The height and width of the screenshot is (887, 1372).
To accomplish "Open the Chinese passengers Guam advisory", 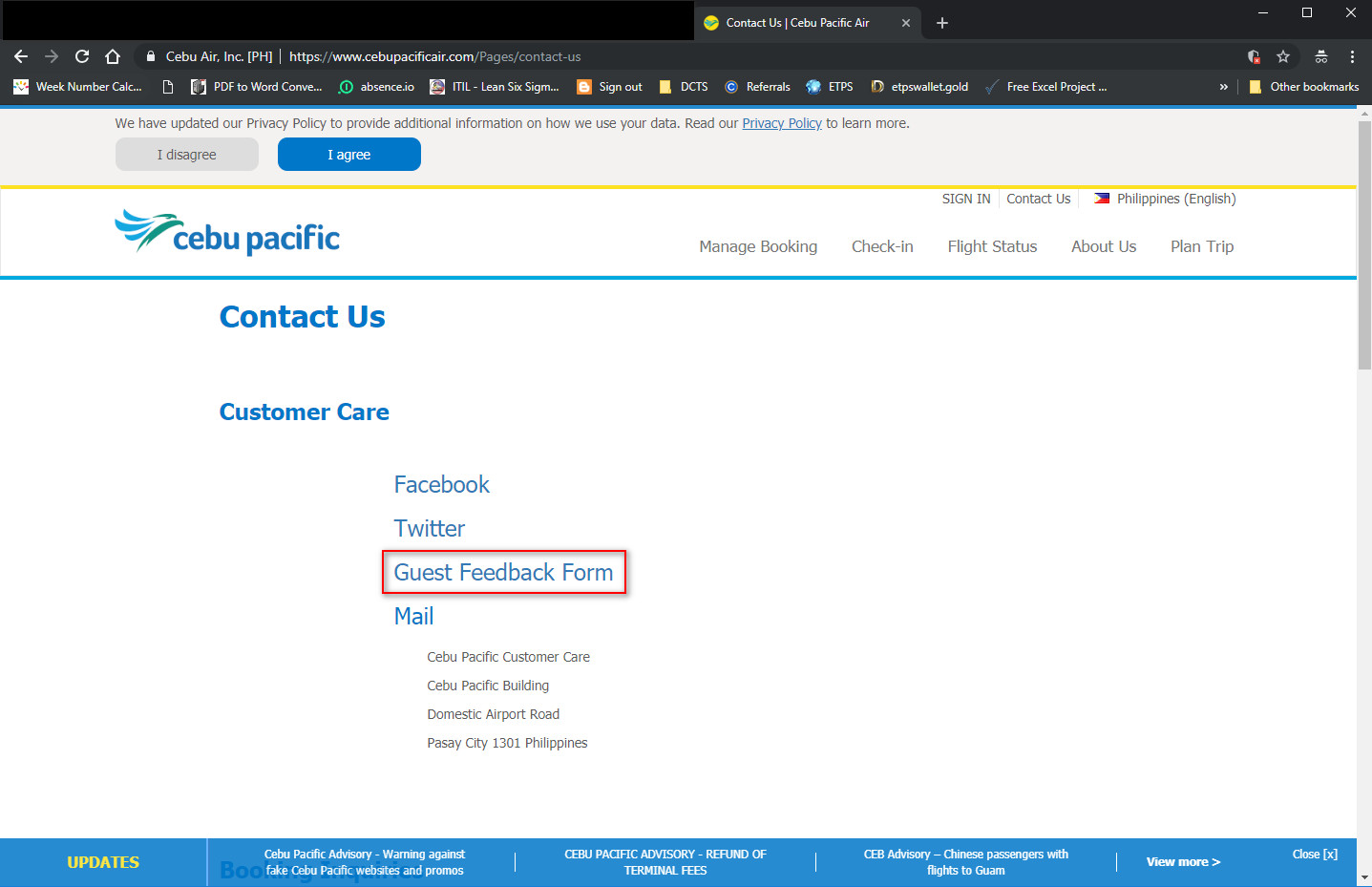I will point(966,862).
